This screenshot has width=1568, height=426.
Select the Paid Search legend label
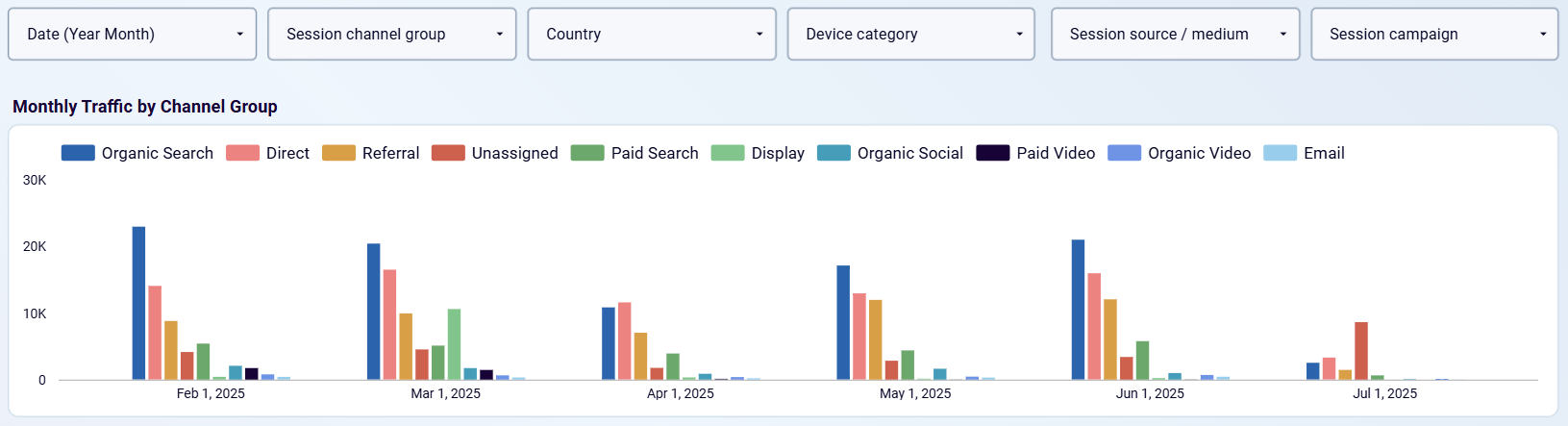pos(655,153)
